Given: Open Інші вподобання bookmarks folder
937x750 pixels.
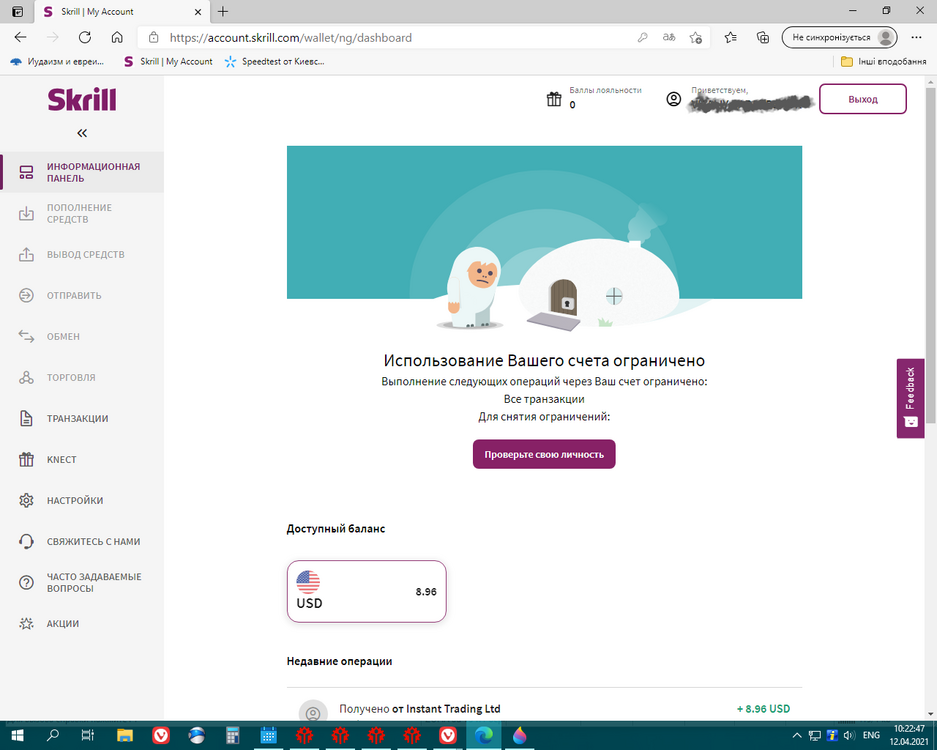Looking at the screenshot, I should pyautogui.click(x=883, y=61).
